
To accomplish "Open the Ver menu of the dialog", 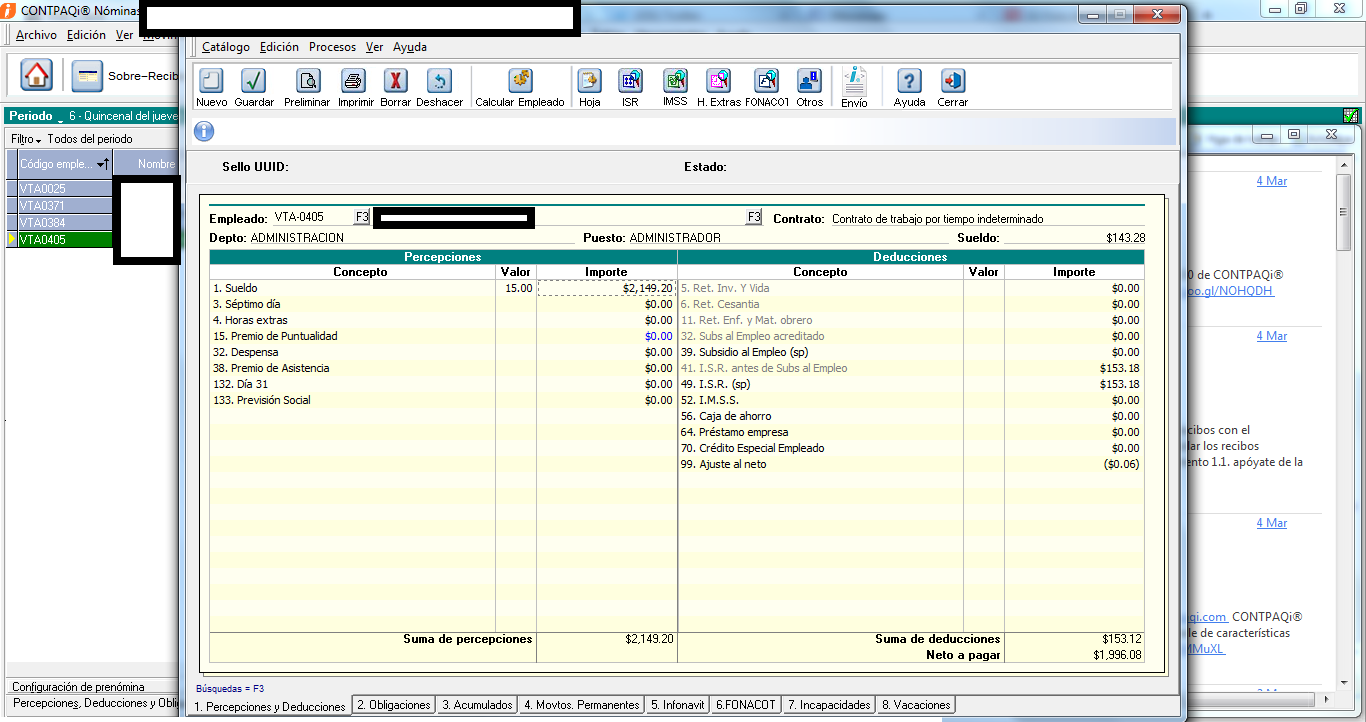I will [374, 47].
